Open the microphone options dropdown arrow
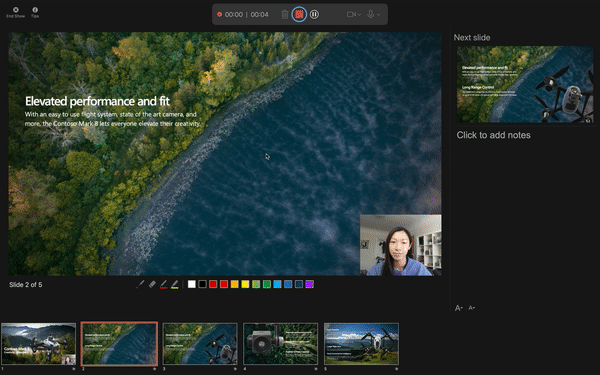Image resolution: width=600 pixels, height=375 pixels. [378, 15]
